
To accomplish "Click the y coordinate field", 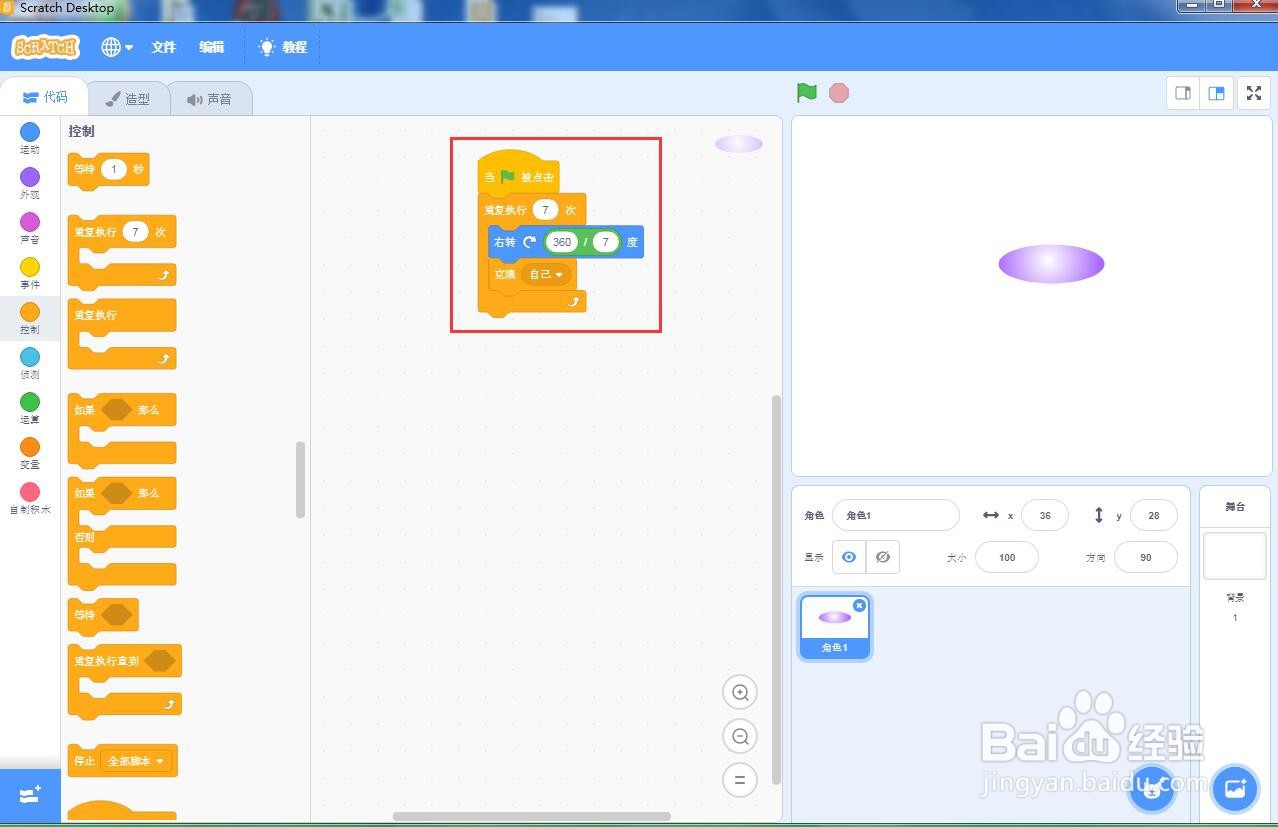I will point(1154,515).
